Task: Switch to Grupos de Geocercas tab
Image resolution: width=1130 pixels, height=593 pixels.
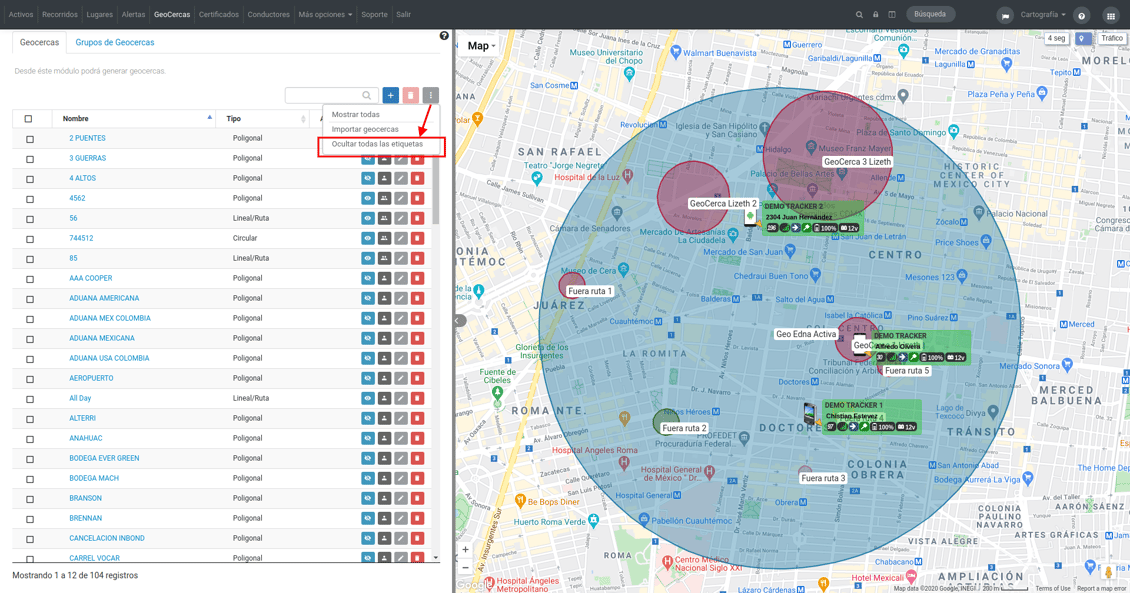Action: (x=115, y=43)
